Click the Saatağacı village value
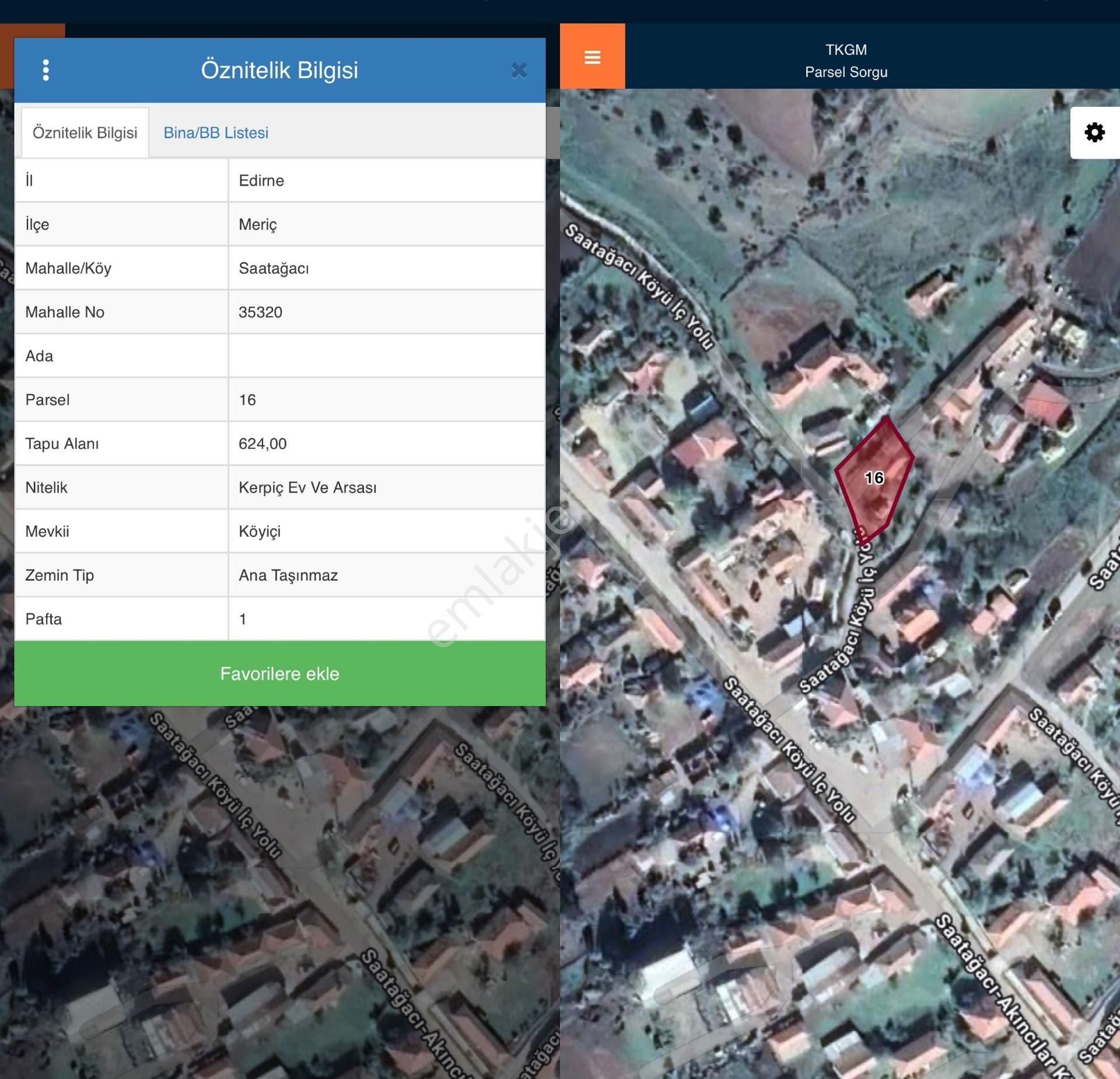 [x=274, y=268]
